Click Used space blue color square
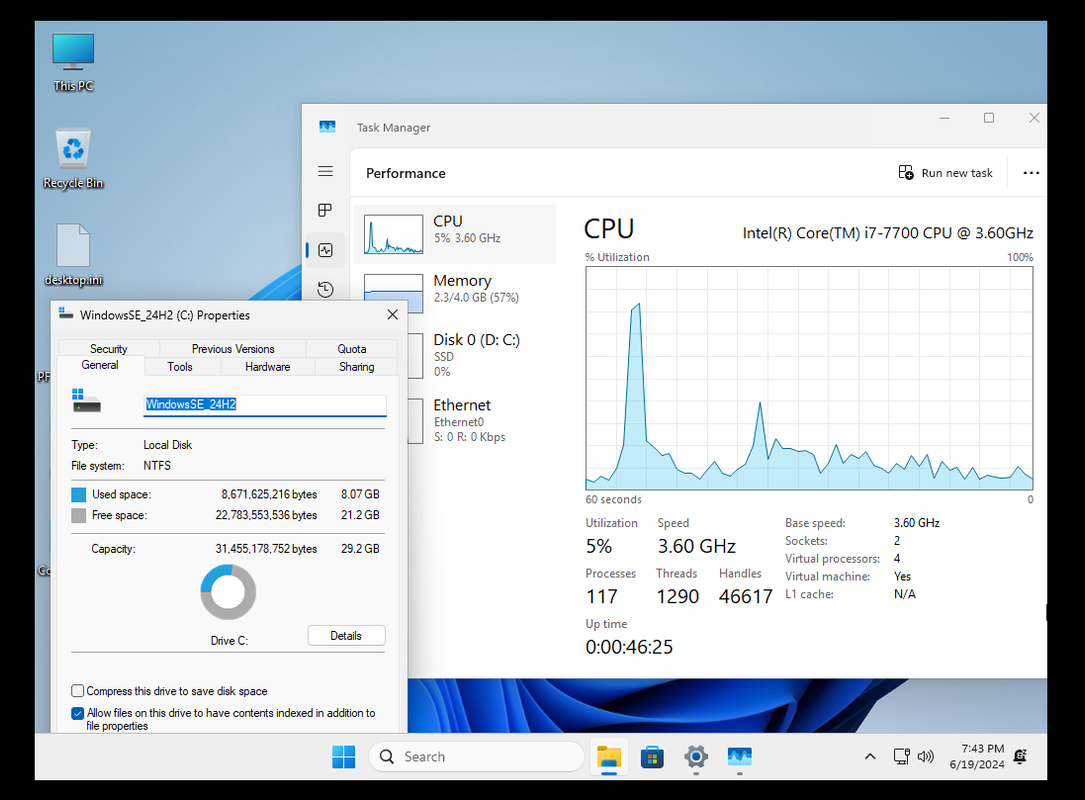 (x=79, y=494)
